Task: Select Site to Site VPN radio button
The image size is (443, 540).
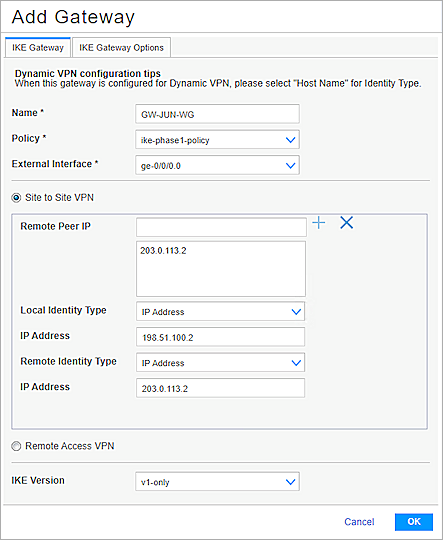Action: pos(16,198)
